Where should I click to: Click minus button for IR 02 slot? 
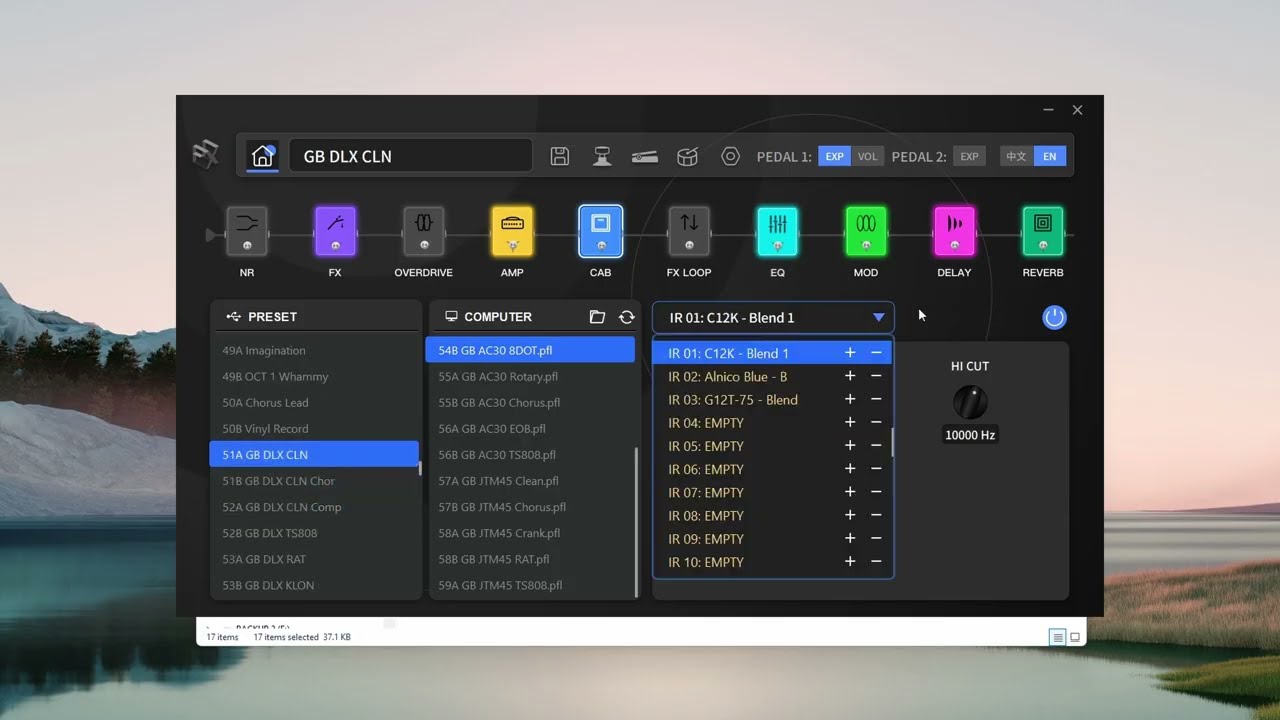tap(876, 376)
